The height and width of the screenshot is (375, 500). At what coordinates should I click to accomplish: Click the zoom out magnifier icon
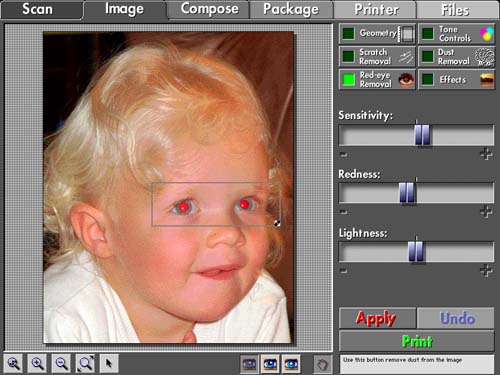[x=61, y=363]
